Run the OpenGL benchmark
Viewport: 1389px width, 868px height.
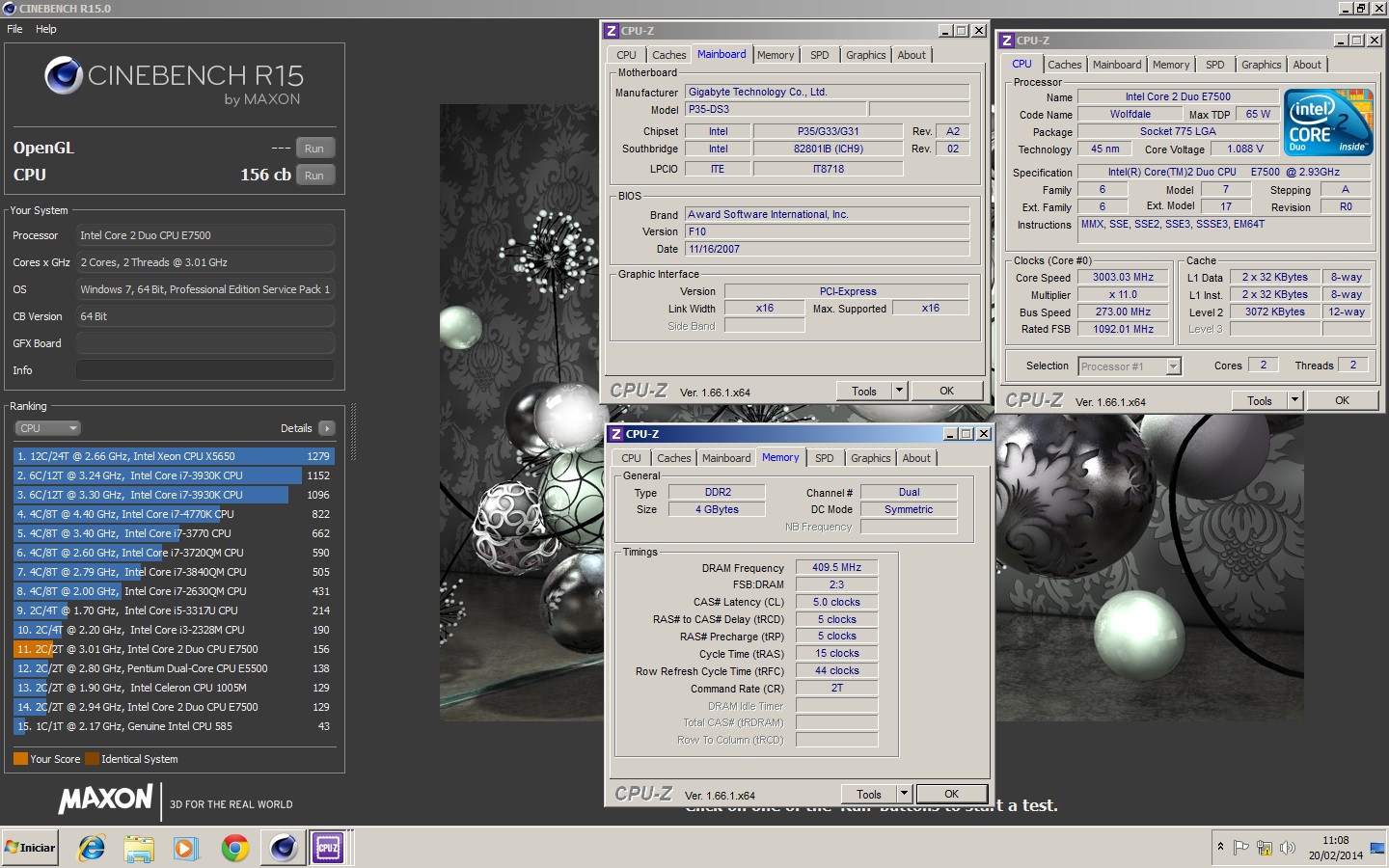click(x=314, y=149)
